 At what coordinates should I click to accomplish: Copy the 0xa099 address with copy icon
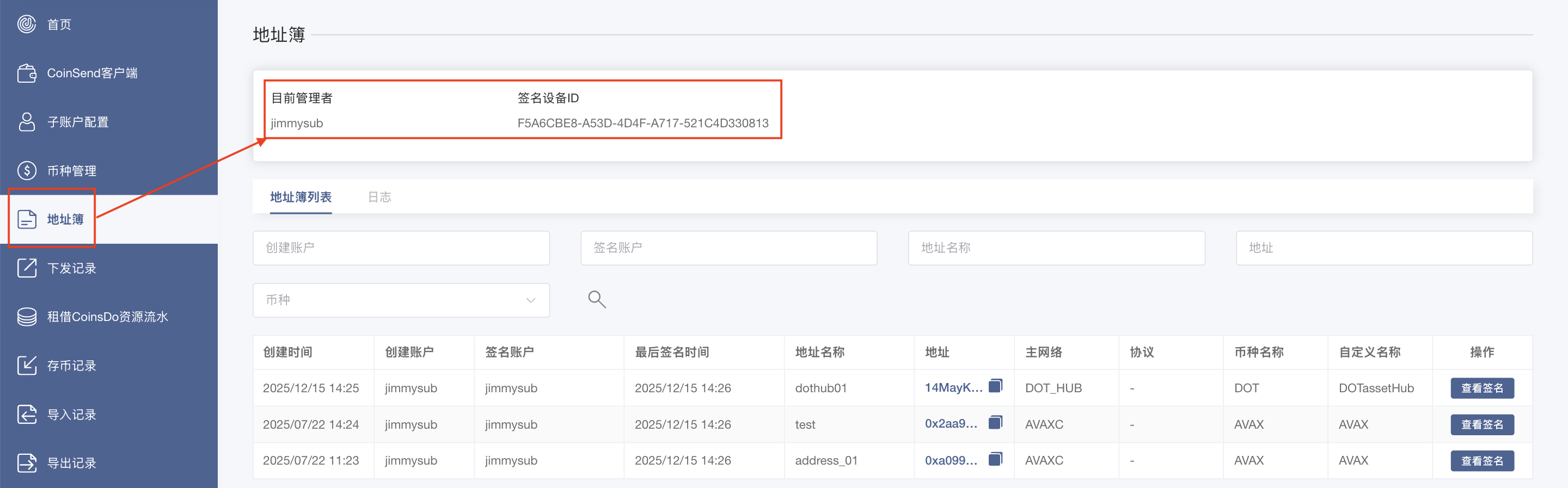pos(995,459)
